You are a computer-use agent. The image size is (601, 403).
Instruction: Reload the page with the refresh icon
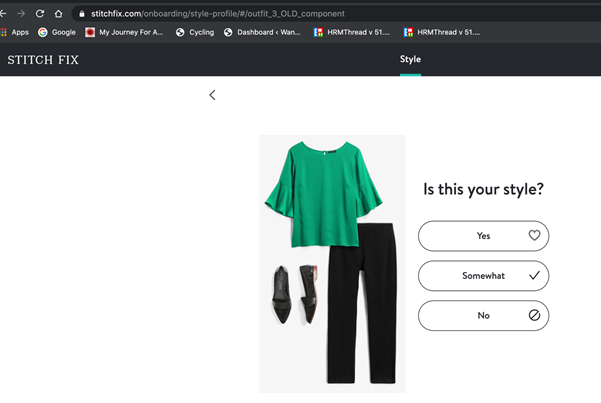(40, 14)
